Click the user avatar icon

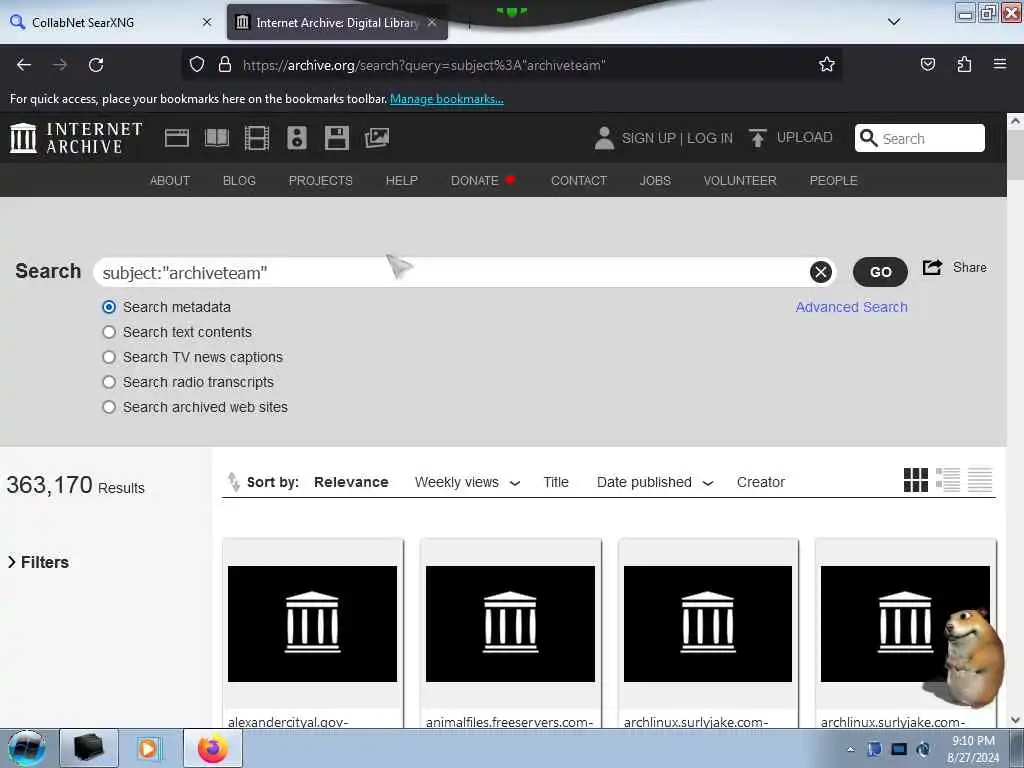coord(604,138)
